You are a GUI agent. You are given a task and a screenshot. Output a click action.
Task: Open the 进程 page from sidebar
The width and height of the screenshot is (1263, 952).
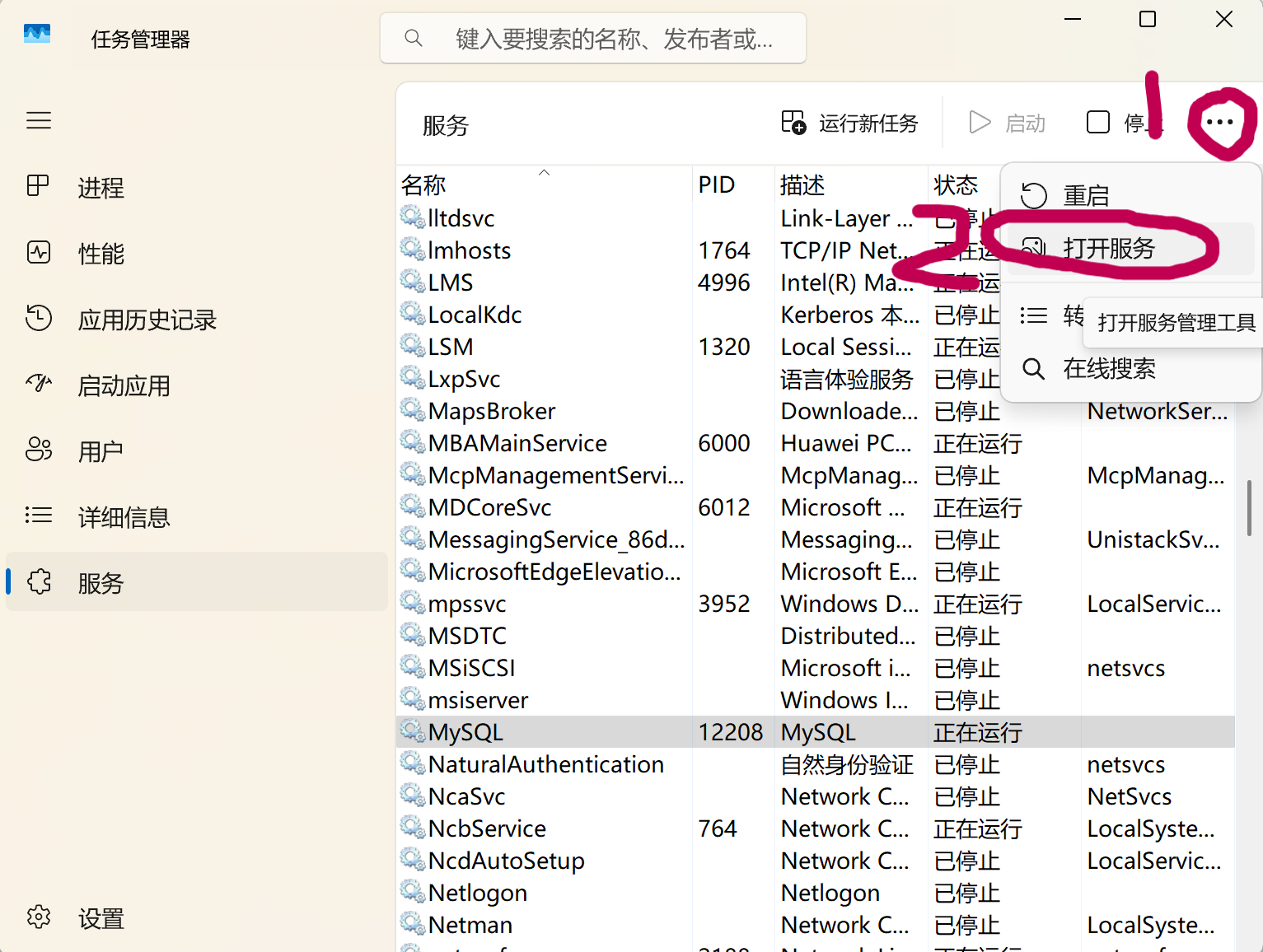196,187
